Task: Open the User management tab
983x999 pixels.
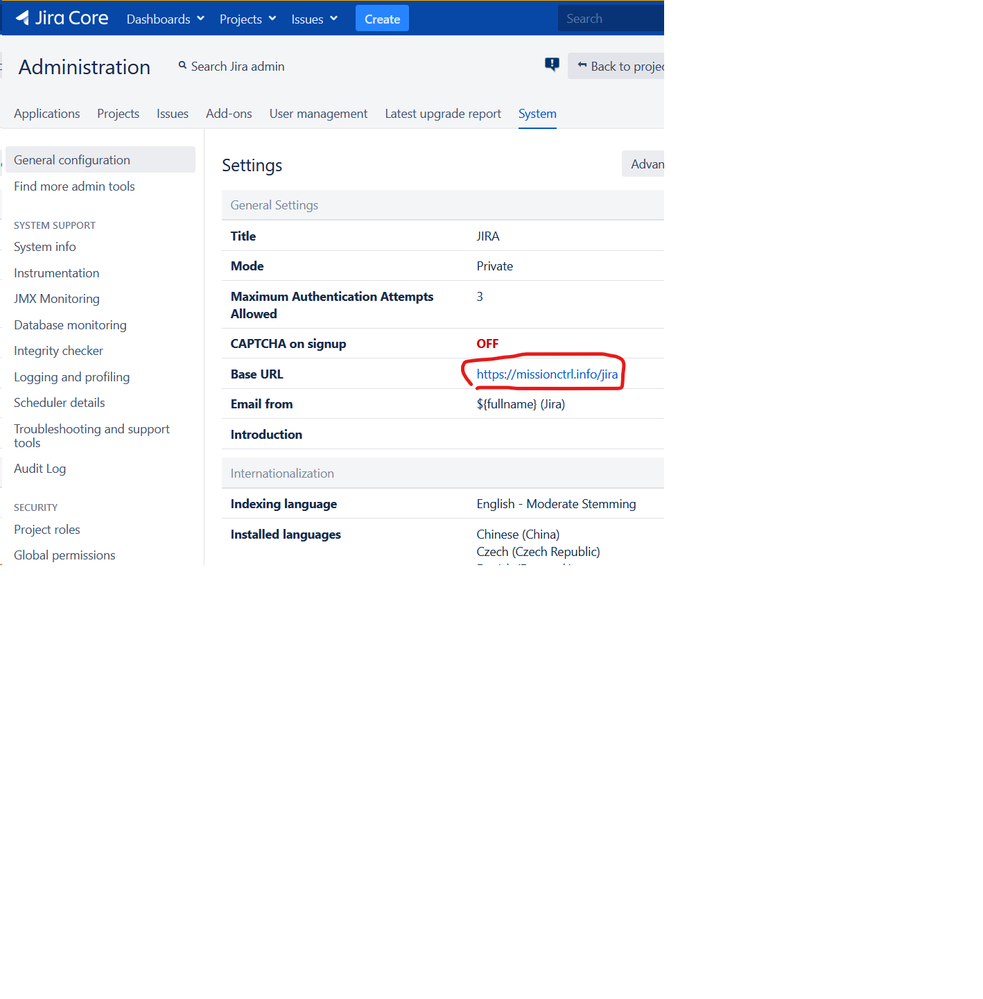Action: pyautogui.click(x=319, y=113)
